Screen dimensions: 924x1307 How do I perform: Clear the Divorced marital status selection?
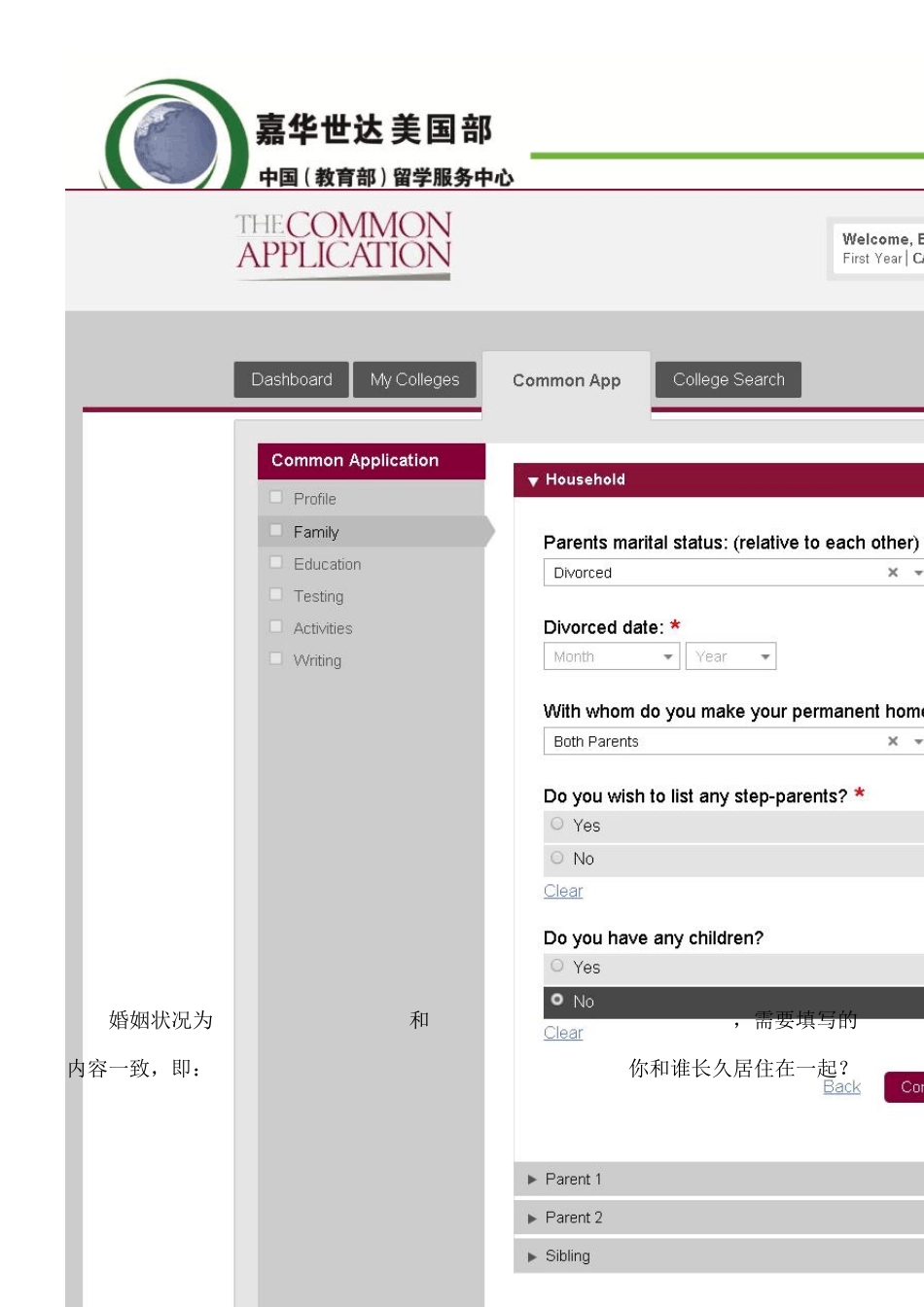point(892,573)
